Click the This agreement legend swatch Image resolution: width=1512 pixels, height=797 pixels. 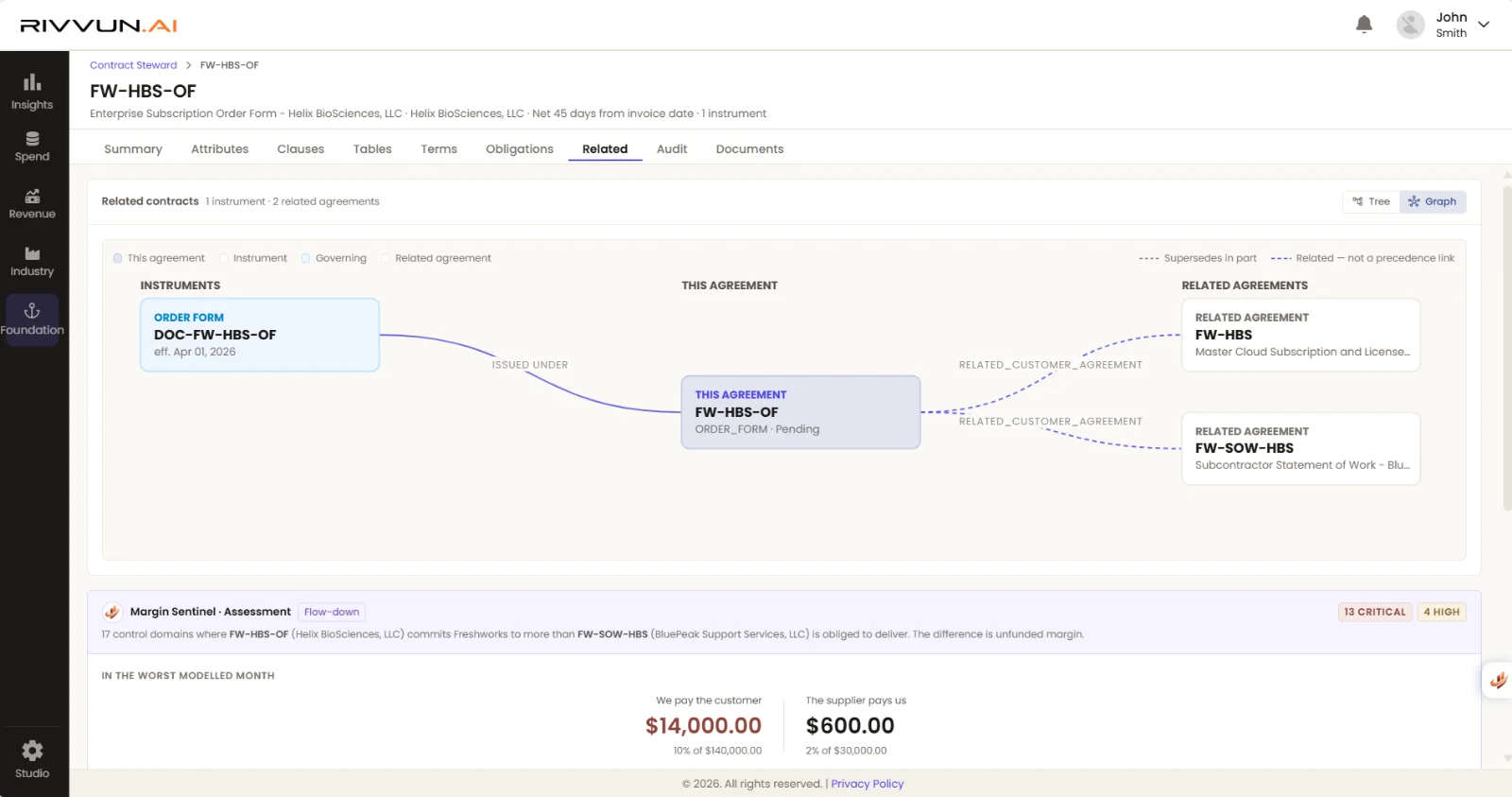[x=117, y=258]
